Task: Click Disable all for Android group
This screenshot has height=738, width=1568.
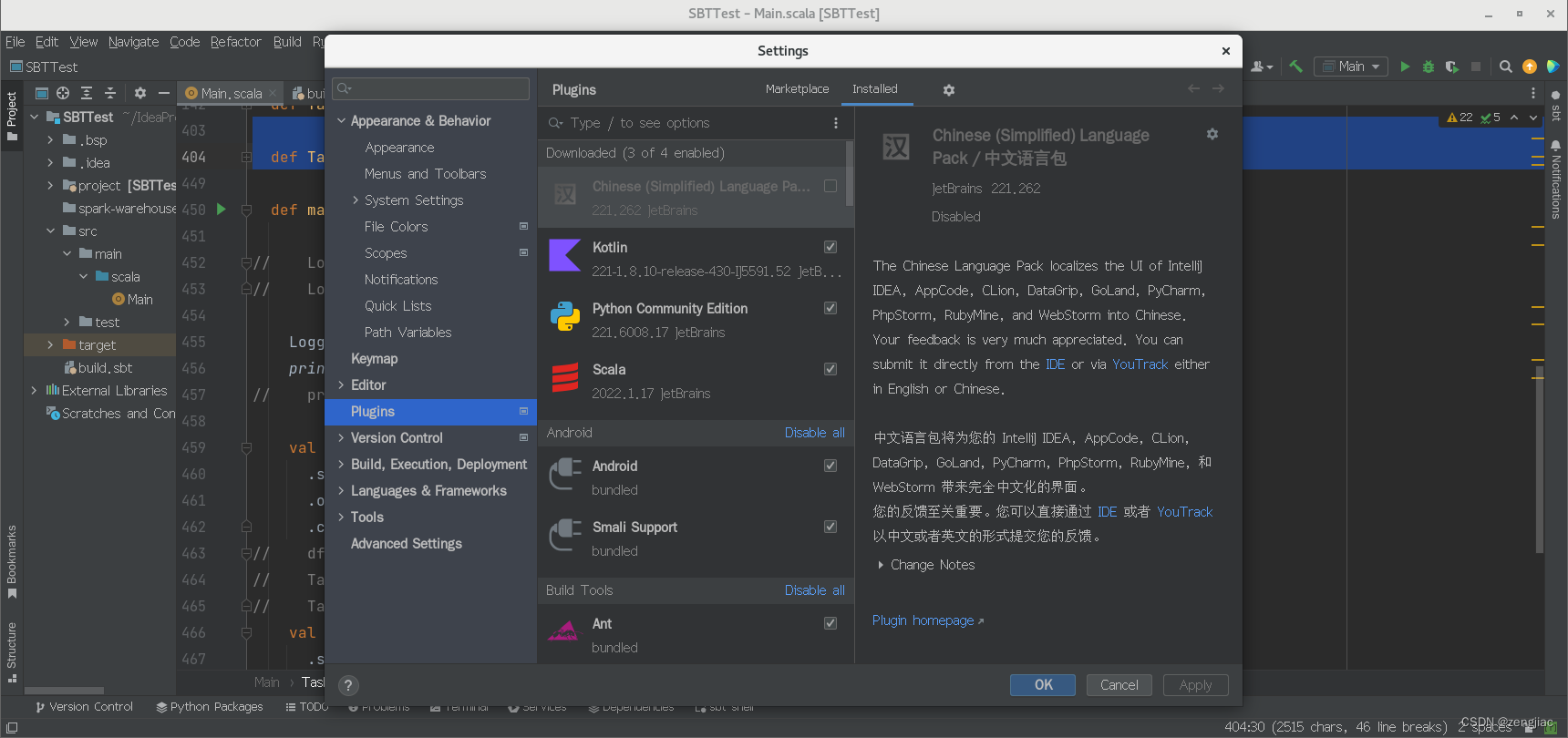Action: point(814,433)
